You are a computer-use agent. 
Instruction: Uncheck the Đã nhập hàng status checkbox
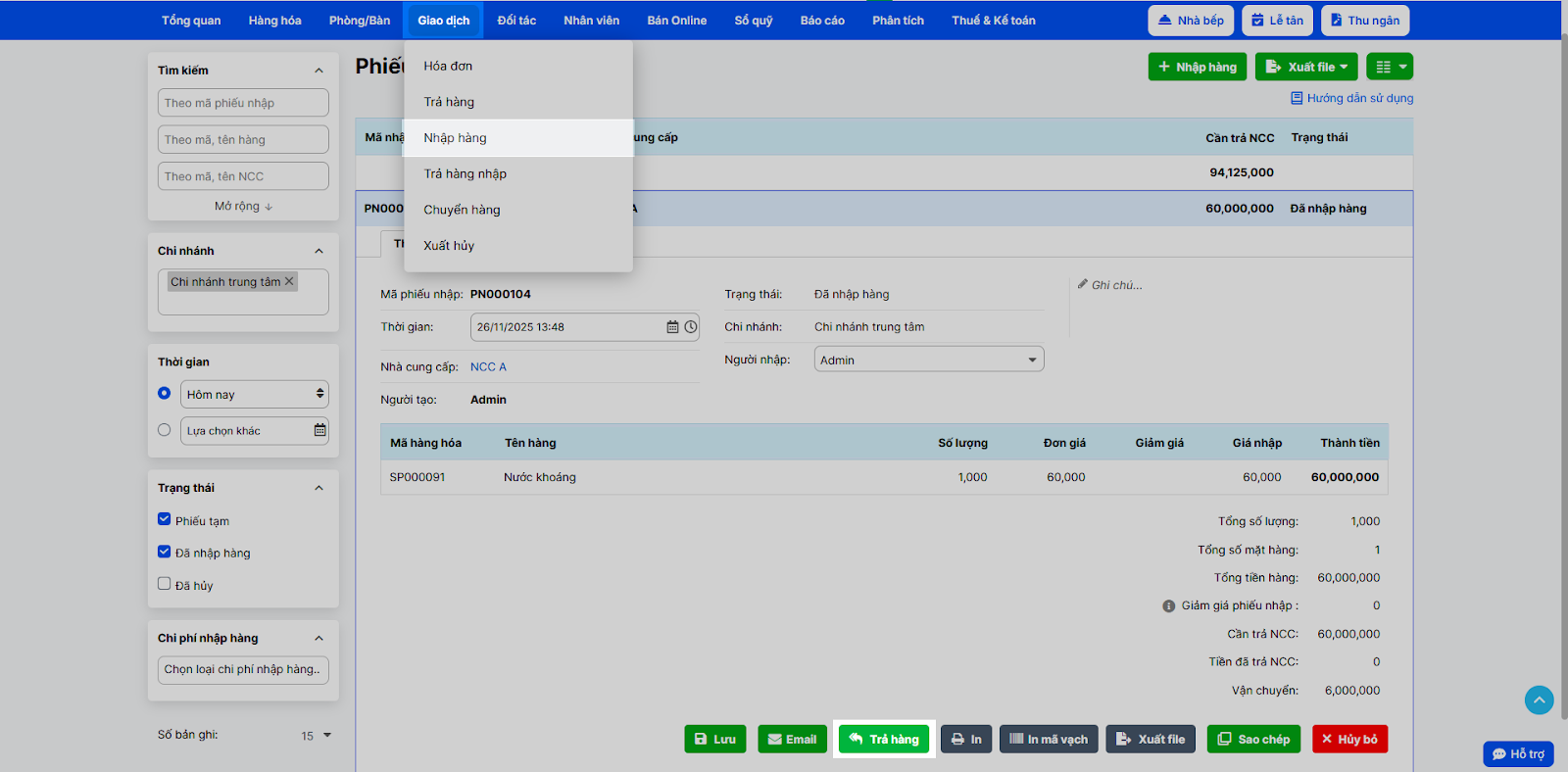click(x=165, y=552)
